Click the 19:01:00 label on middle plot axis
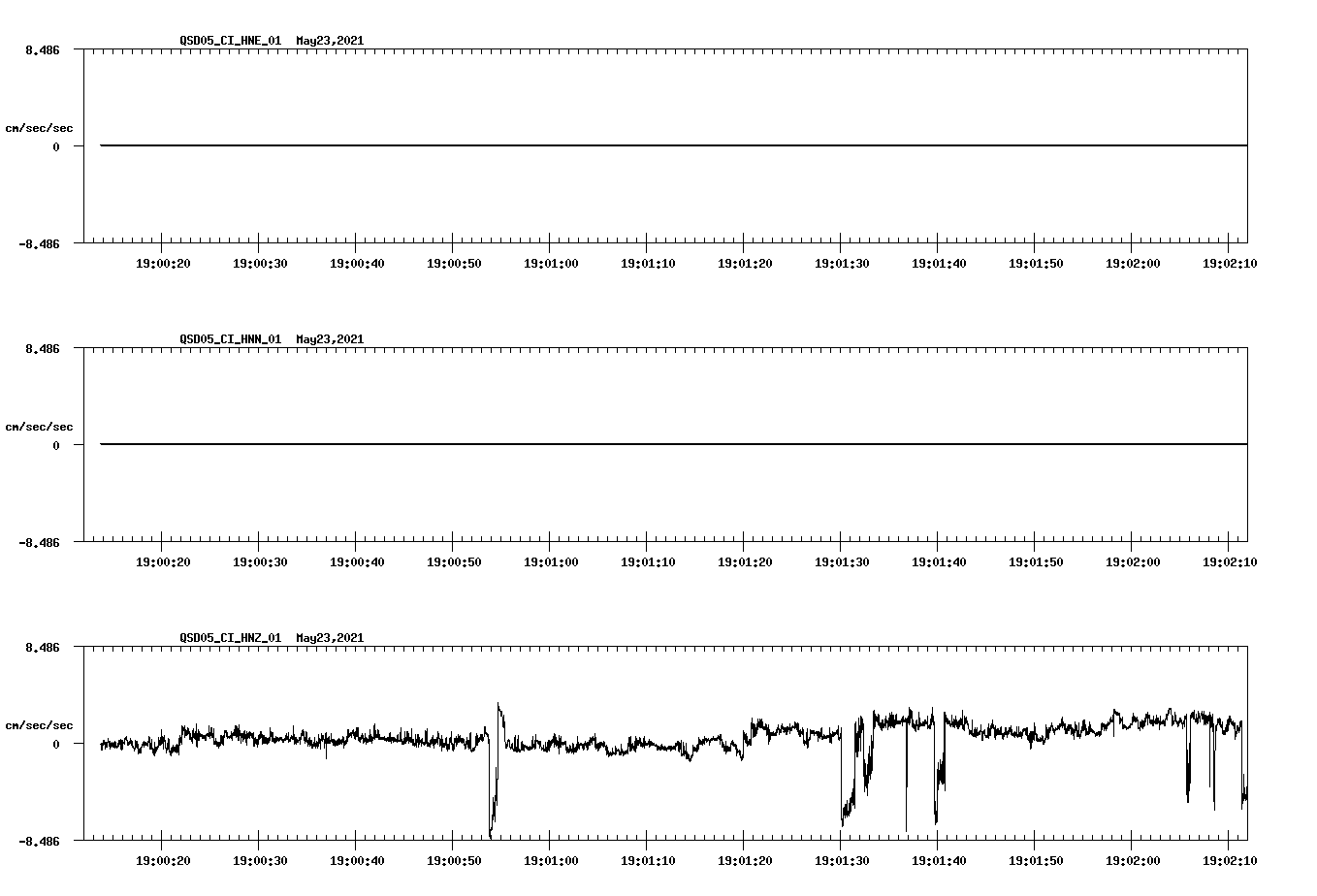 (x=553, y=560)
